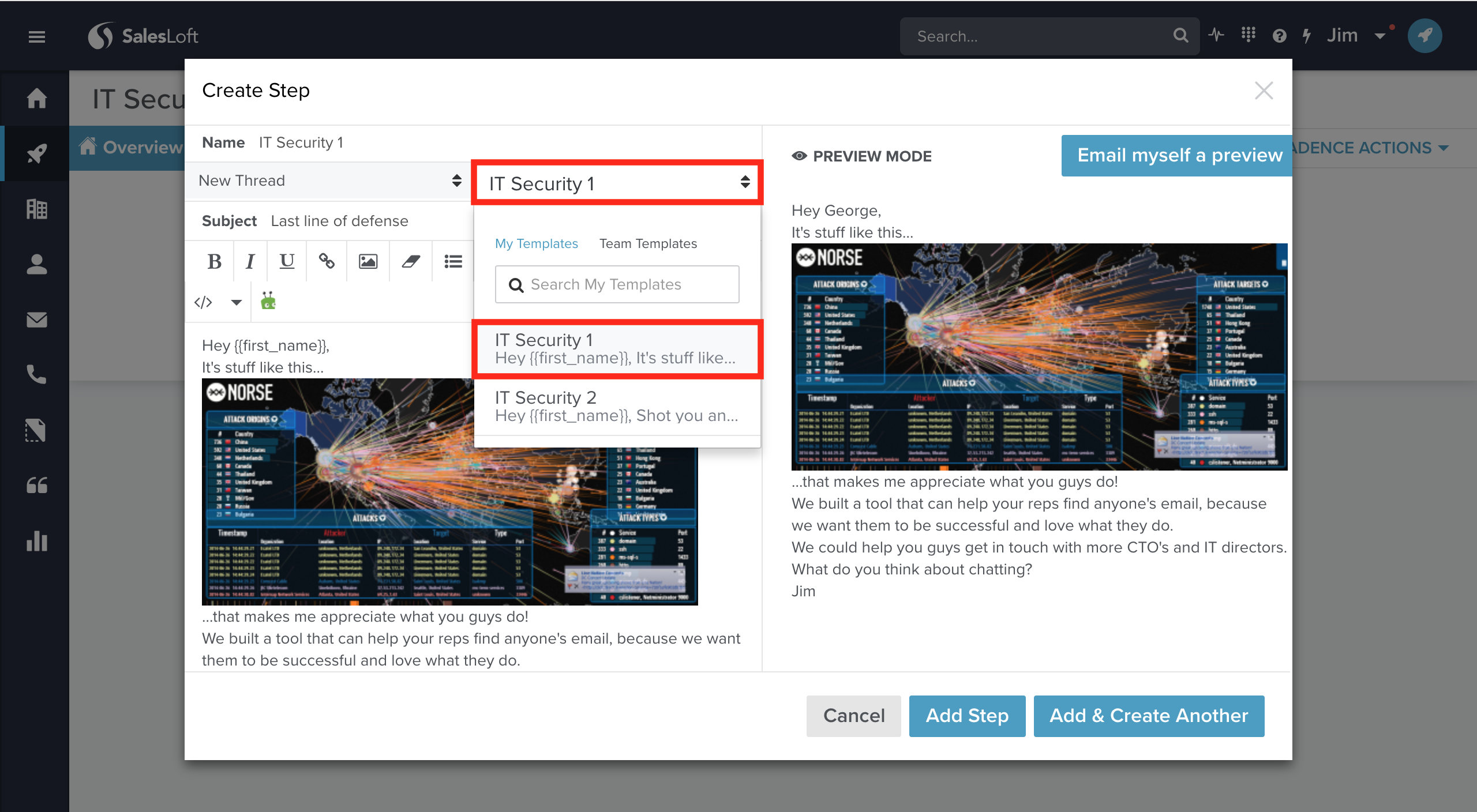This screenshot has width=1477, height=812.
Task: Select the My Templates tab
Action: click(536, 243)
